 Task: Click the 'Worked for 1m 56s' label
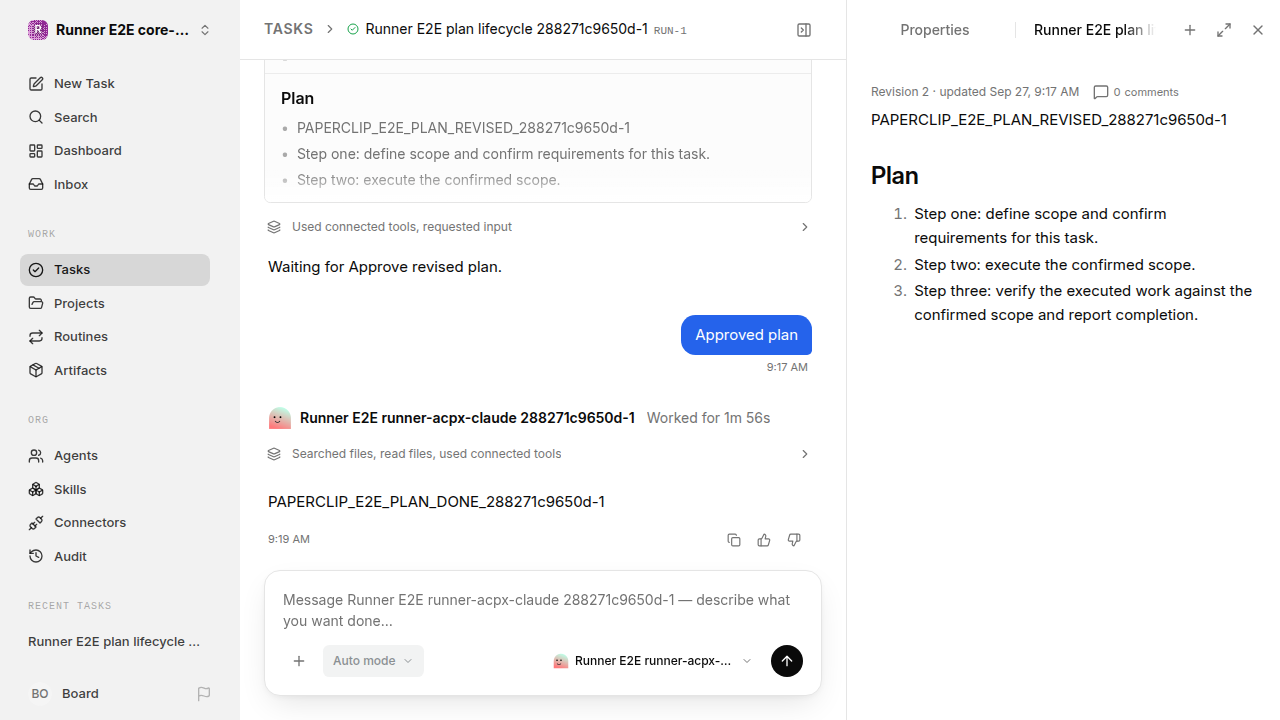(x=708, y=418)
